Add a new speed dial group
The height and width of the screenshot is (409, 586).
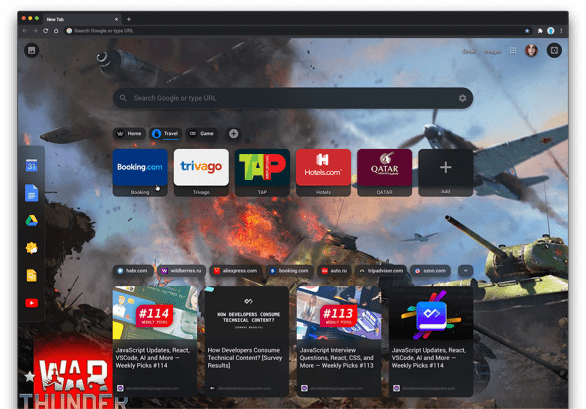(234, 133)
